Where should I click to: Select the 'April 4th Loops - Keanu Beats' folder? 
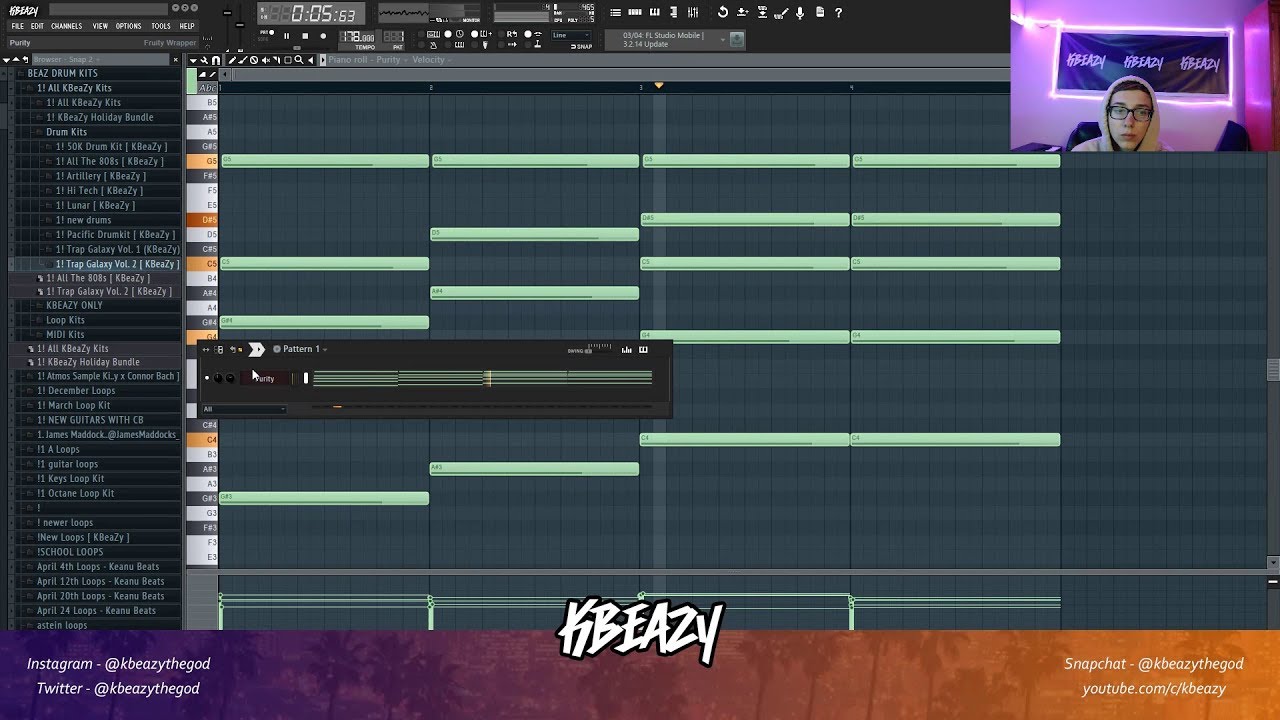pyautogui.click(x=98, y=566)
